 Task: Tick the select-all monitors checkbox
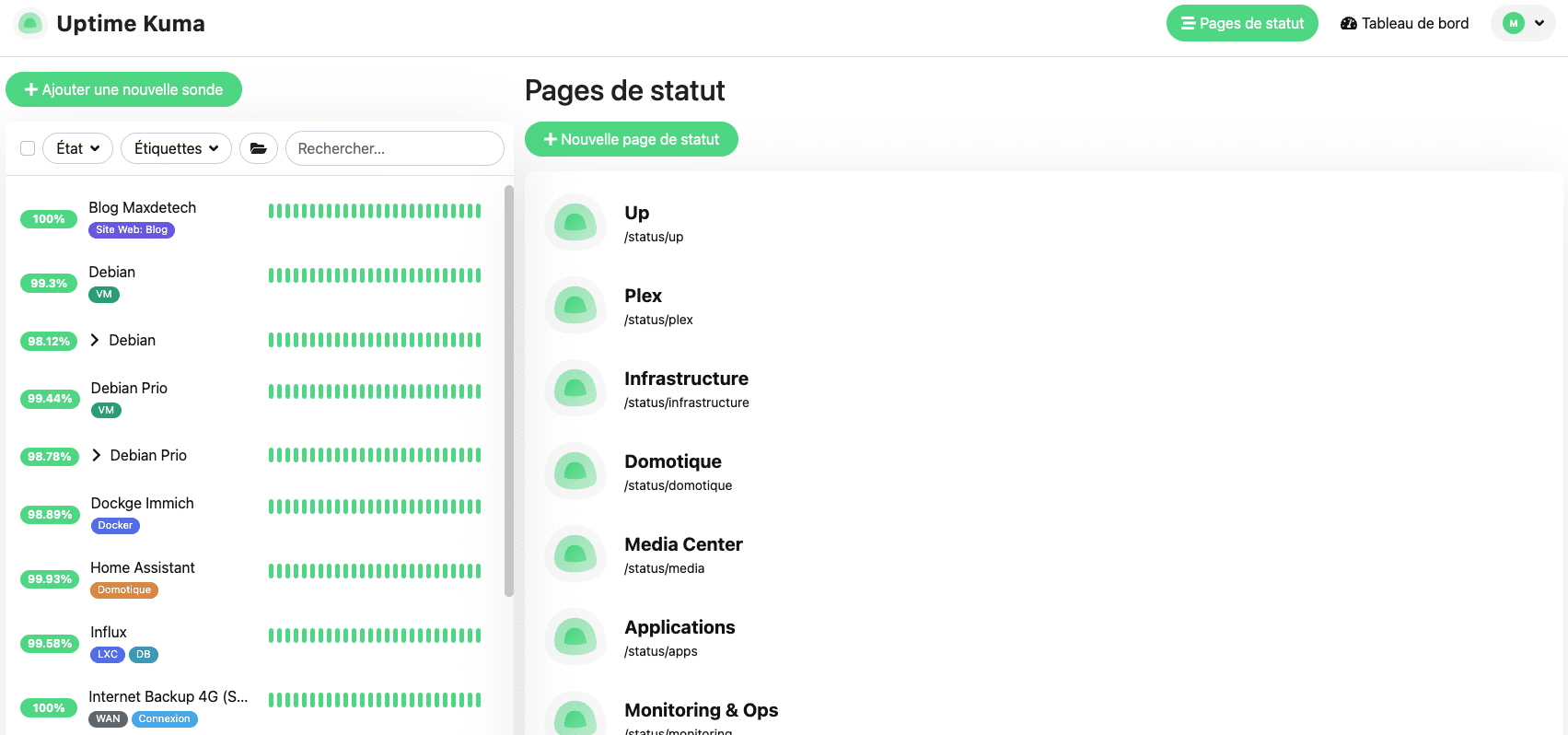[x=28, y=148]
